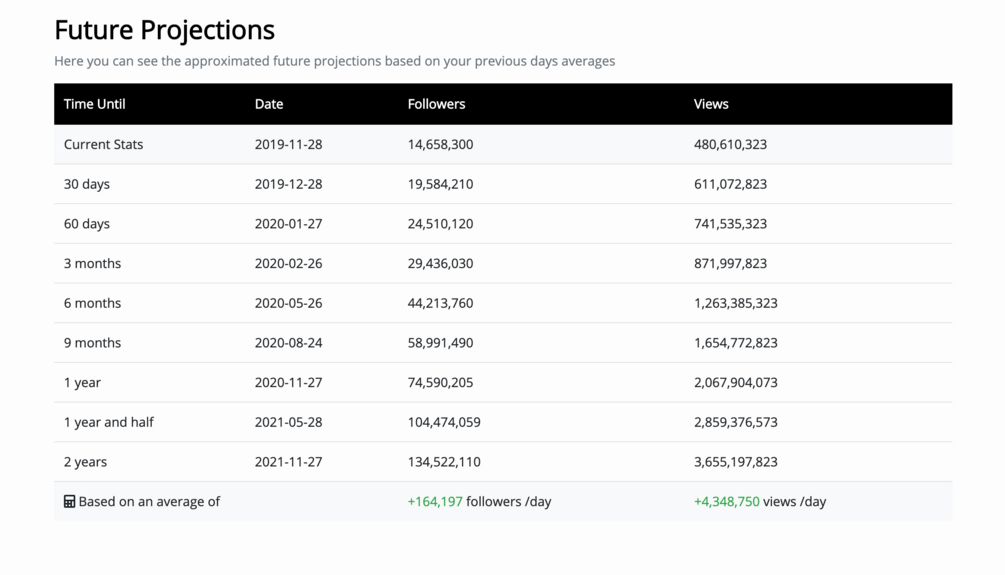Select the 'Current Stats' row label
The height and width of the screenshot is (575, 1005).
point(103,144)
